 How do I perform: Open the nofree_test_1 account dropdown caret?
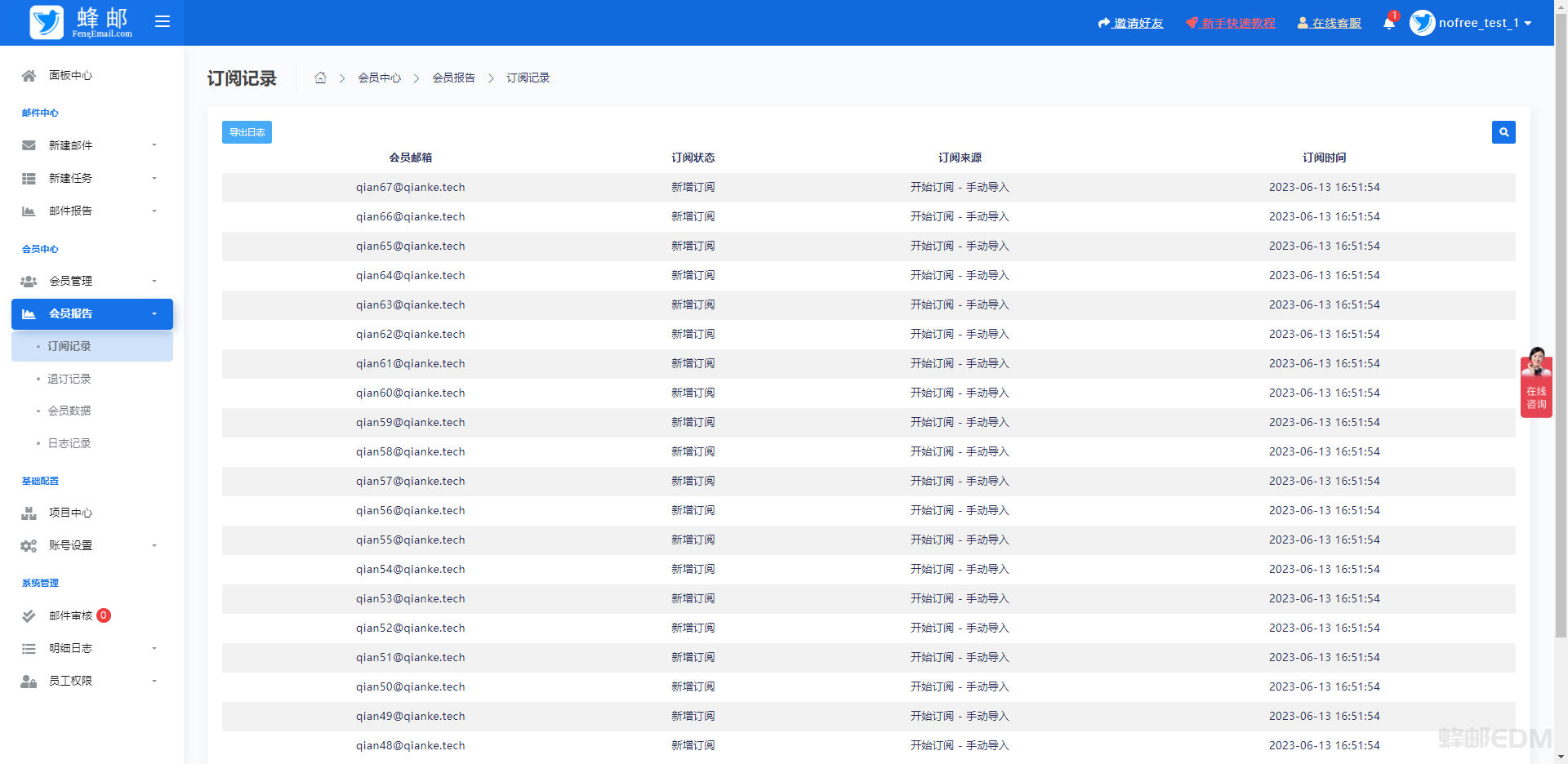click(1528, 23)
